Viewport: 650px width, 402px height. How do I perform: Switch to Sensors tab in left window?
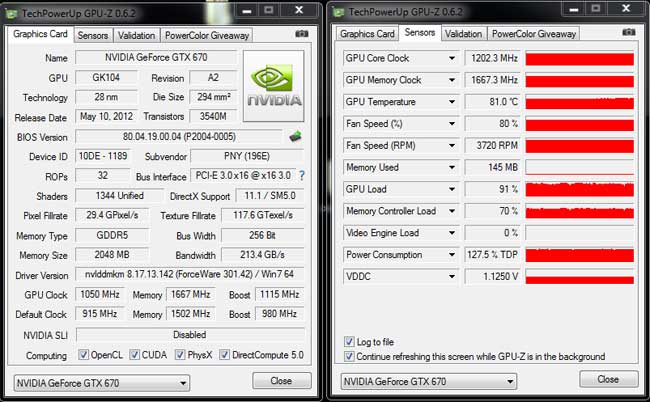coord(93,36)
